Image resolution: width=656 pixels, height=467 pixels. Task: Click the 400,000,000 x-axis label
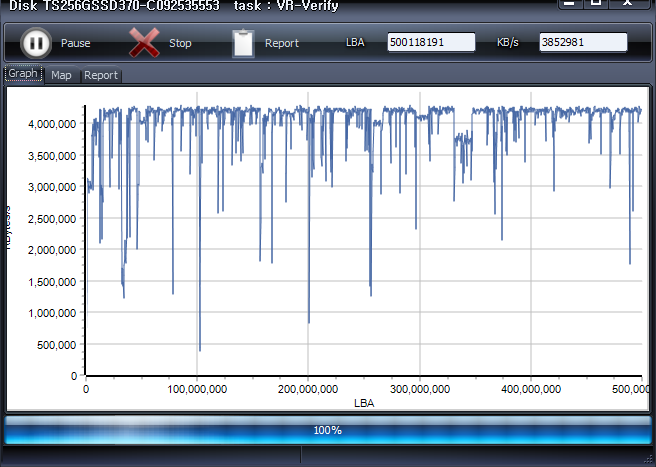tap(531, 389)
